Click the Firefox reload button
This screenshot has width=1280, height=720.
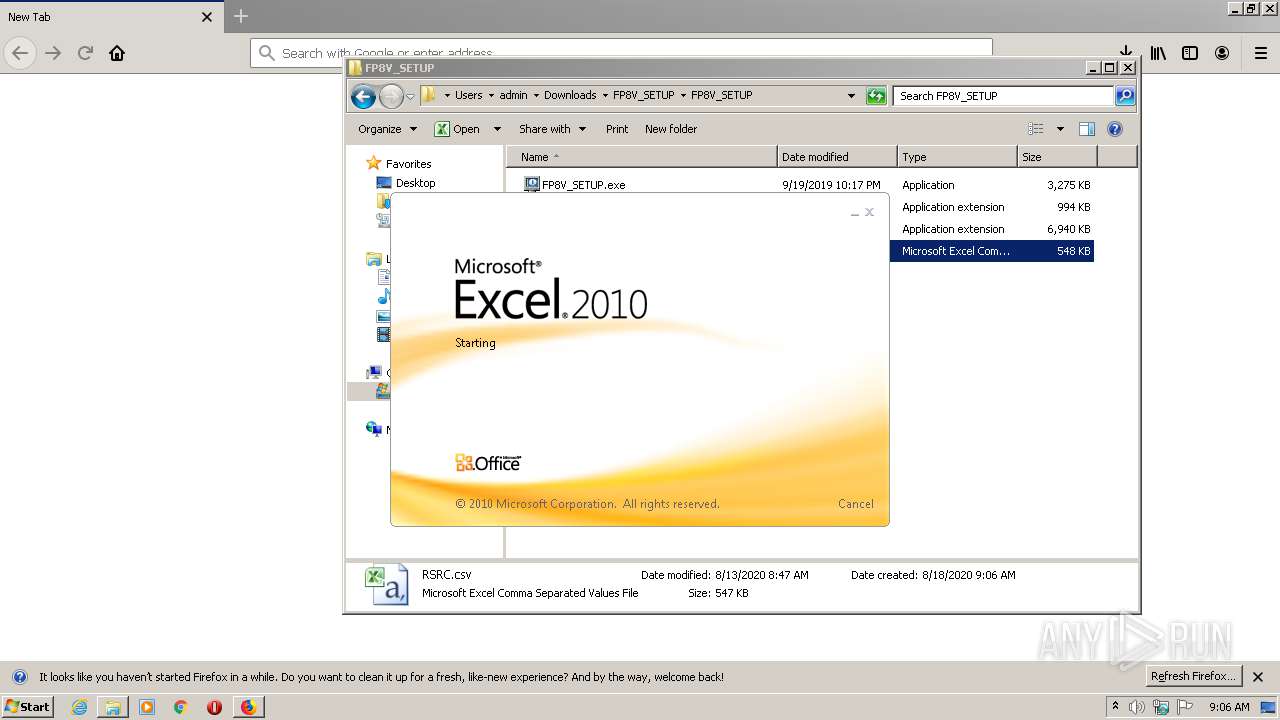click(85, 53)
